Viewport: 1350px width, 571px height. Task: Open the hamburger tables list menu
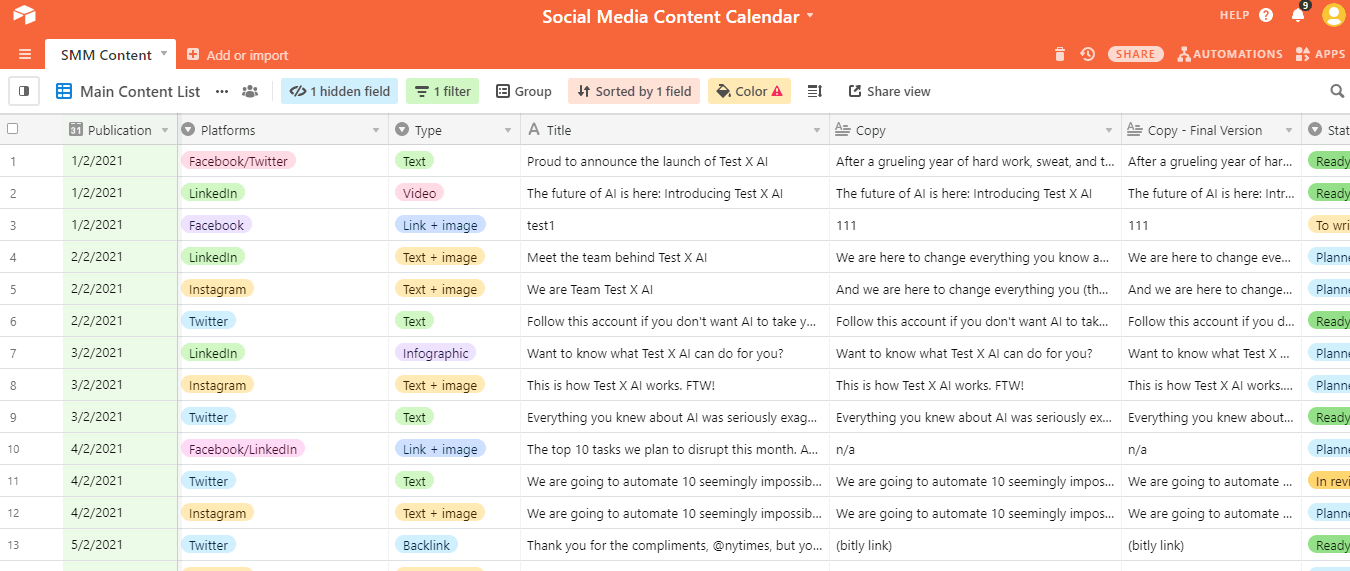point(25,55)
